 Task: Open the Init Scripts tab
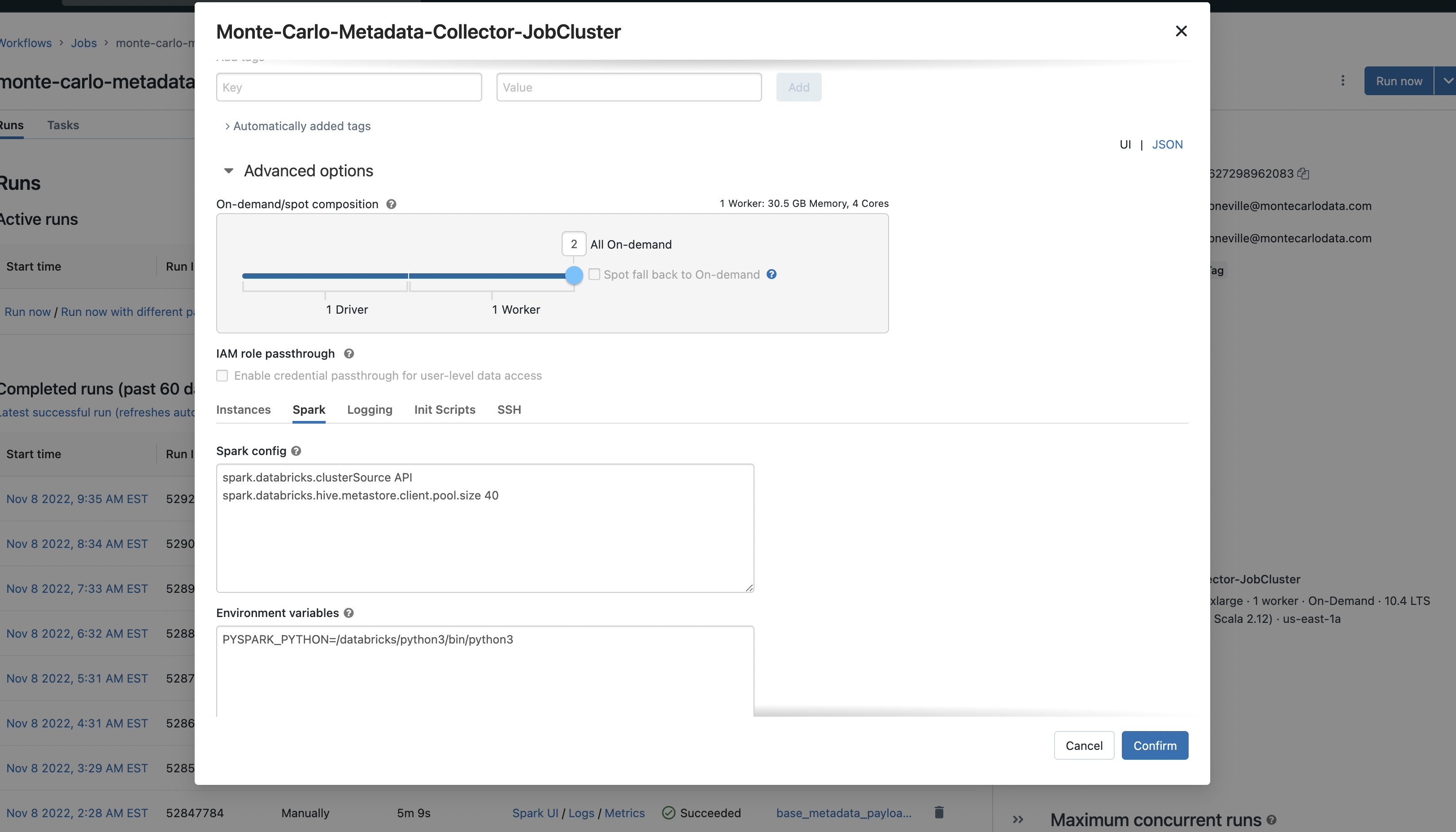(x=444, y=410)
